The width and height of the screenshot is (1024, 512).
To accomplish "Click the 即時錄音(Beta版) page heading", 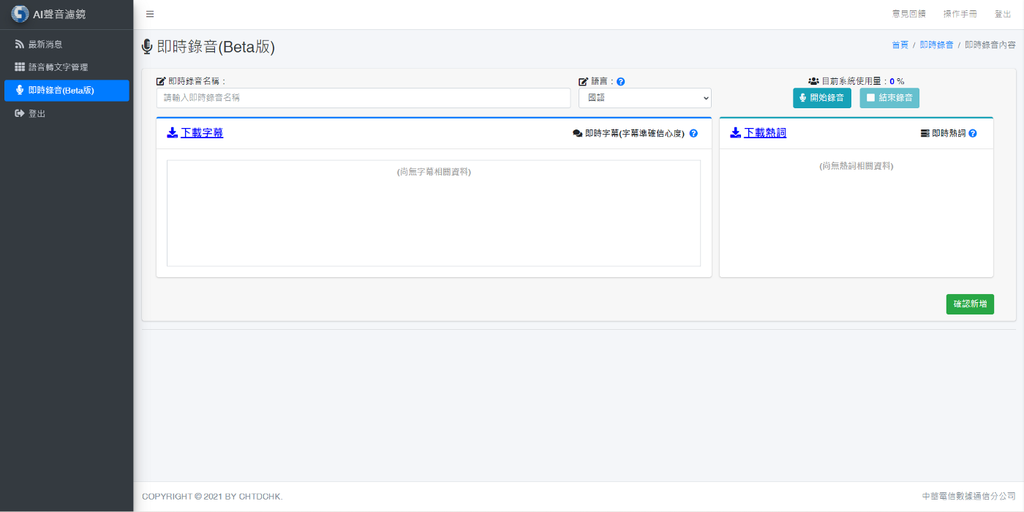I will (x=216, y=47).
